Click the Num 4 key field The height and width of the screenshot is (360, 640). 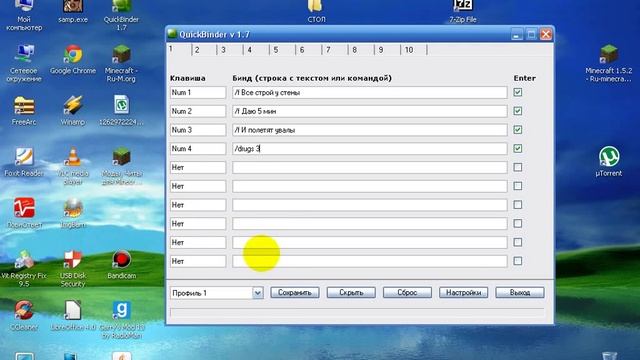click(198, 149)
